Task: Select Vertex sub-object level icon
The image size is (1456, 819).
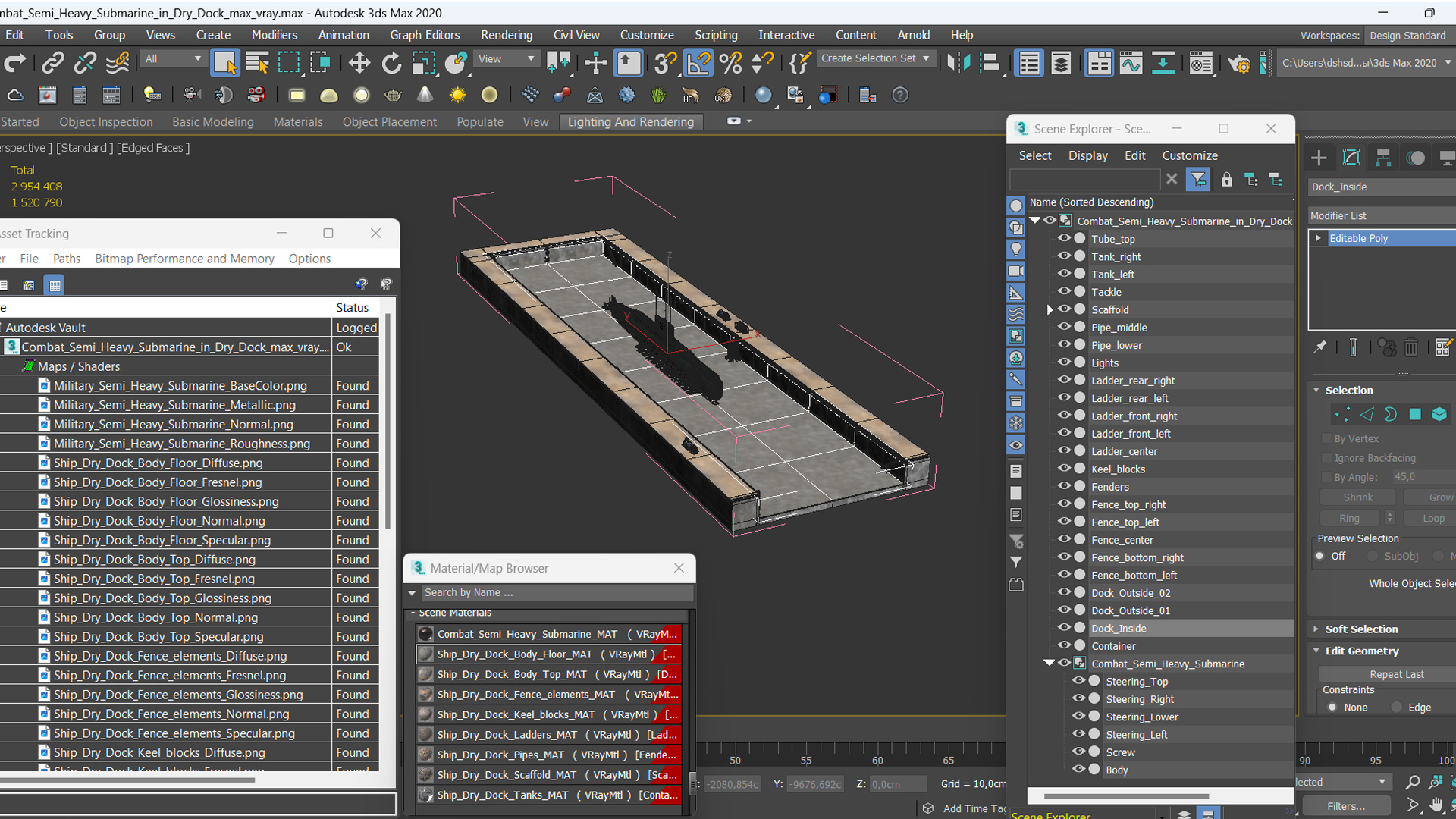Action: point(1342,414)
